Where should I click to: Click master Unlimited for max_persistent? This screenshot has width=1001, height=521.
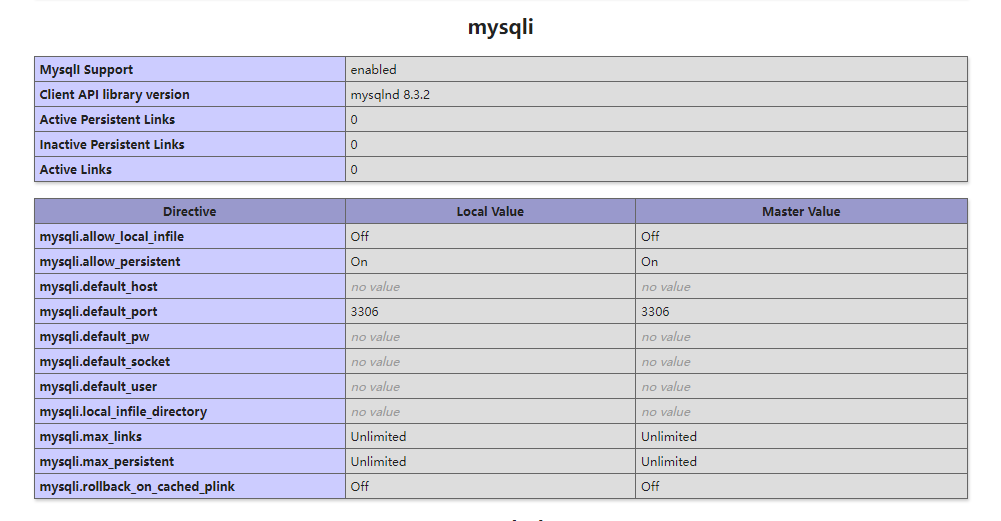point(669,461)
